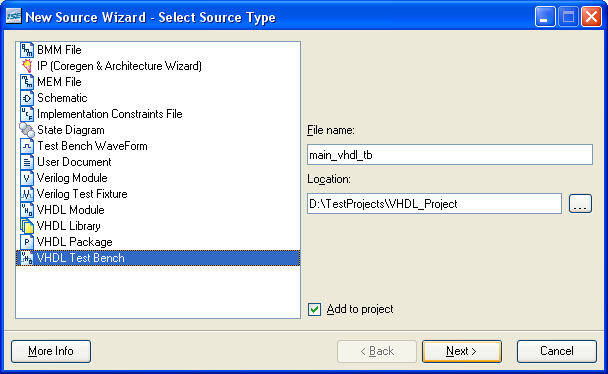
Task: Click the VHDL Package icon
Action: point(27,242)
